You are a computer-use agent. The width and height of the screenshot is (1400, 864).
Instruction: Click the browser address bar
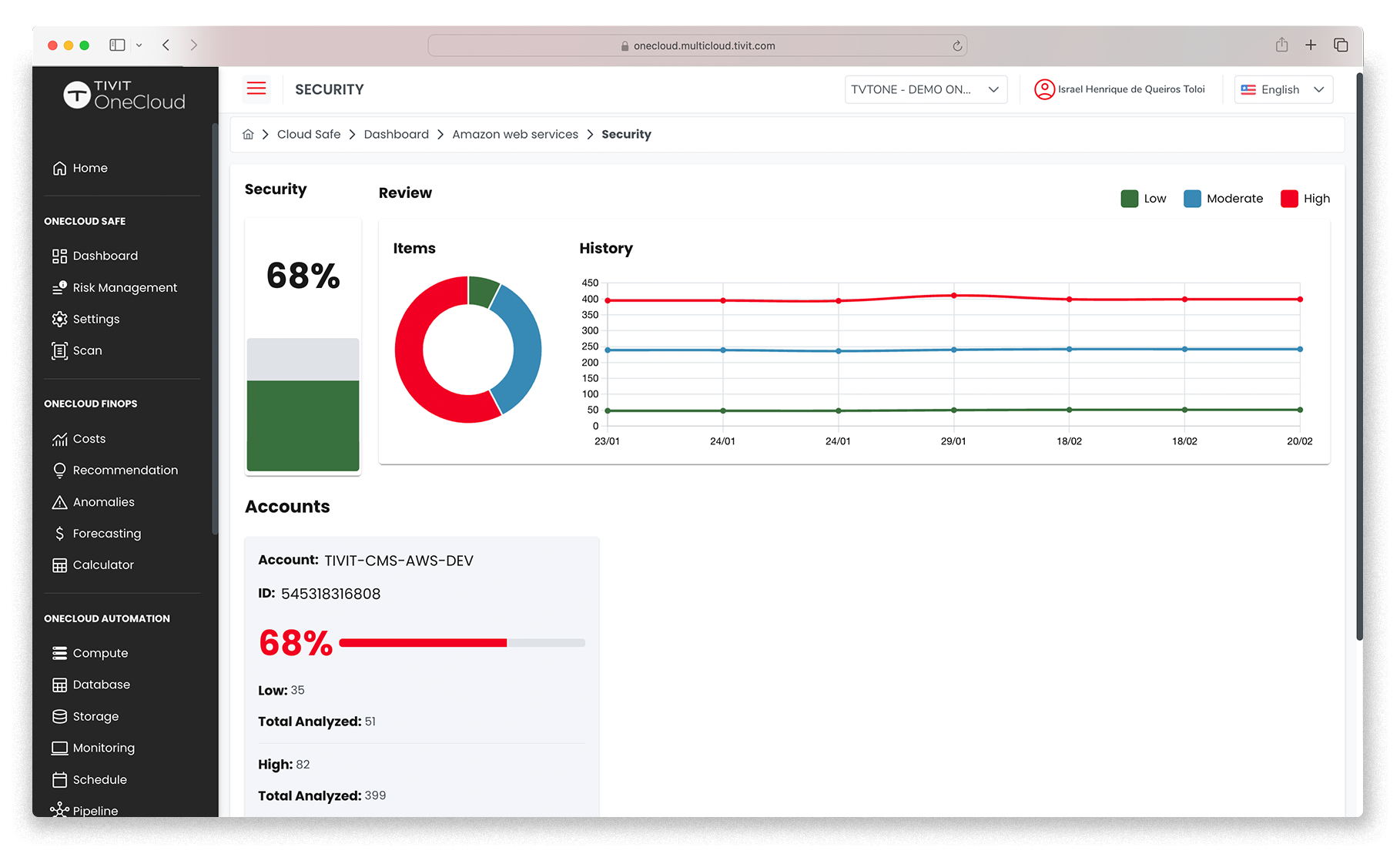click(697, 45)
